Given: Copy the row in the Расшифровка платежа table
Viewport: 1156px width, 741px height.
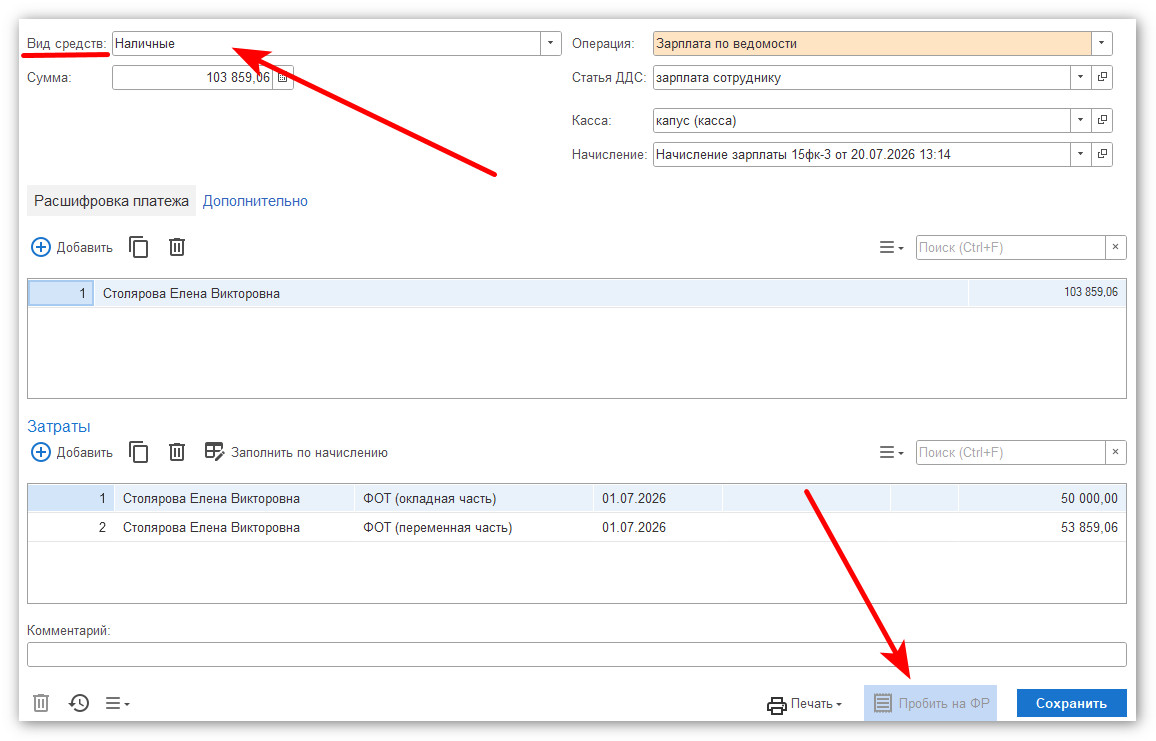Looking at the screenshot, I should click(x=139, y=247).
